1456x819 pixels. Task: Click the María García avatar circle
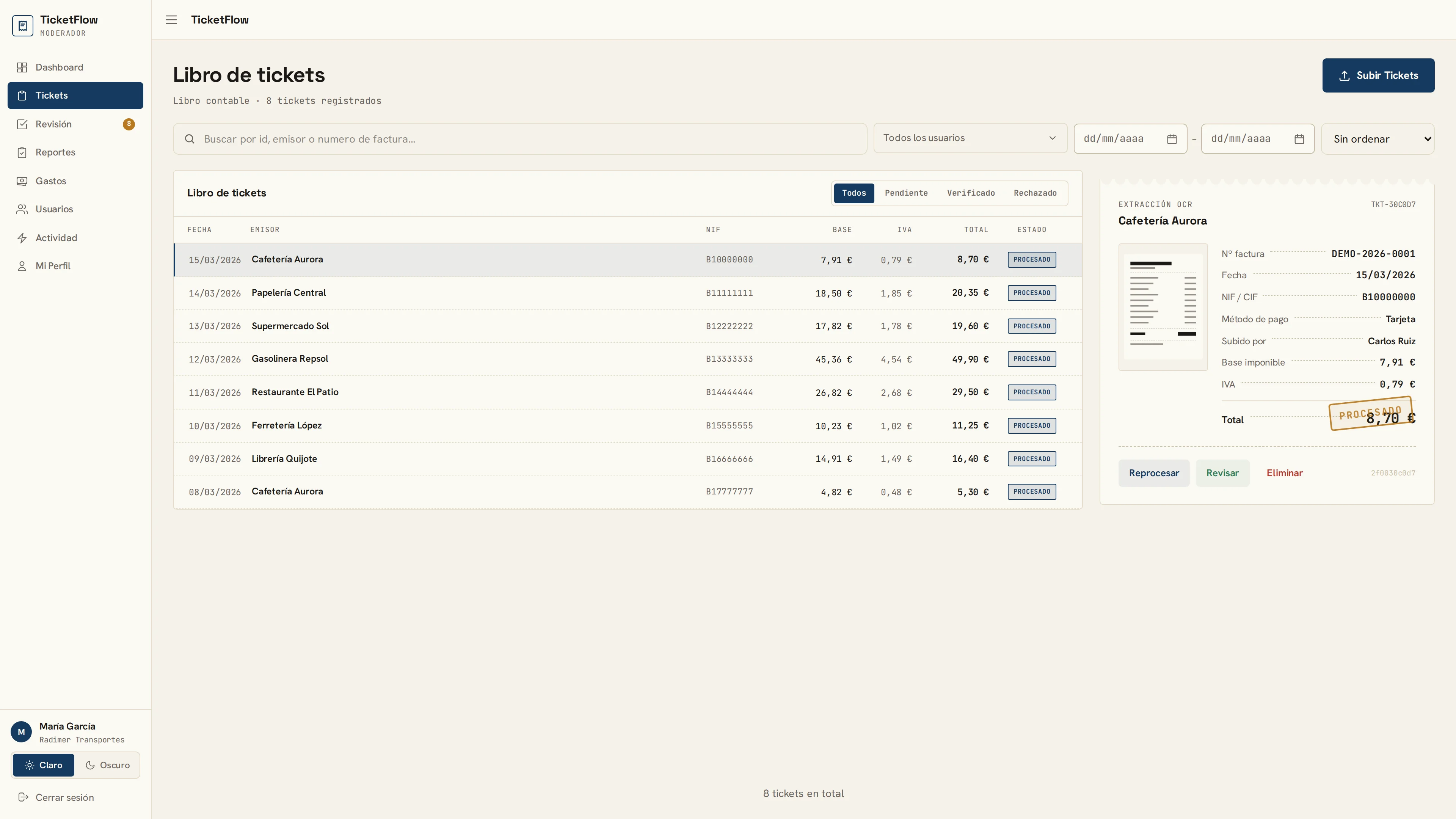(x=22, y=732)
